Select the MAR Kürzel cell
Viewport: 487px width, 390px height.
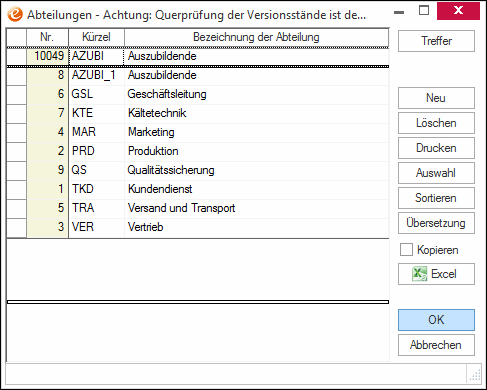pyautogui.click(x=96, y=132)
